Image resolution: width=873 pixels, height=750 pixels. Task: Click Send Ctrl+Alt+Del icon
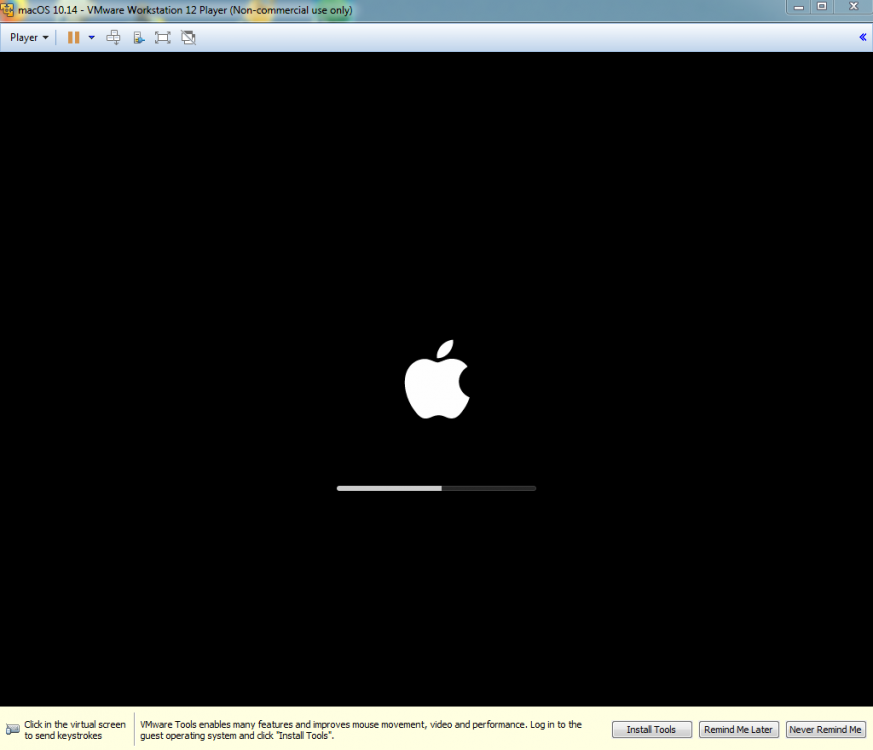click(114, 37)
